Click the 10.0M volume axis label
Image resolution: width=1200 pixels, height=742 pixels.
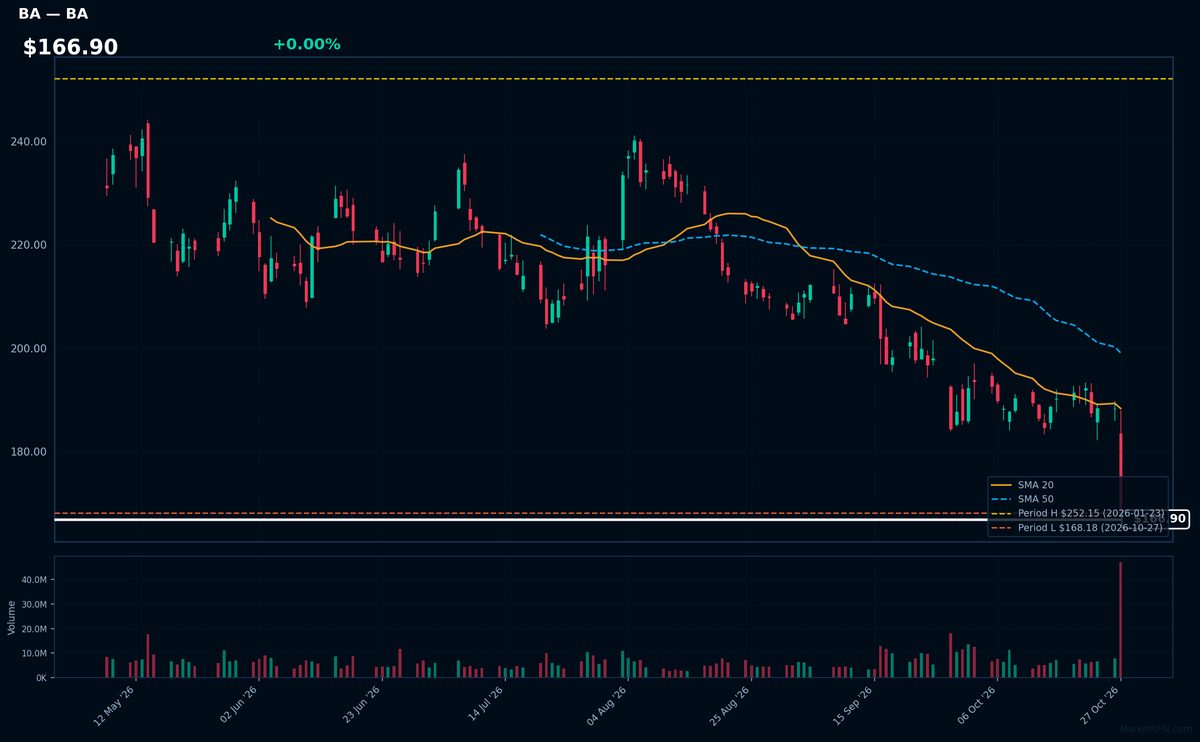35,653
